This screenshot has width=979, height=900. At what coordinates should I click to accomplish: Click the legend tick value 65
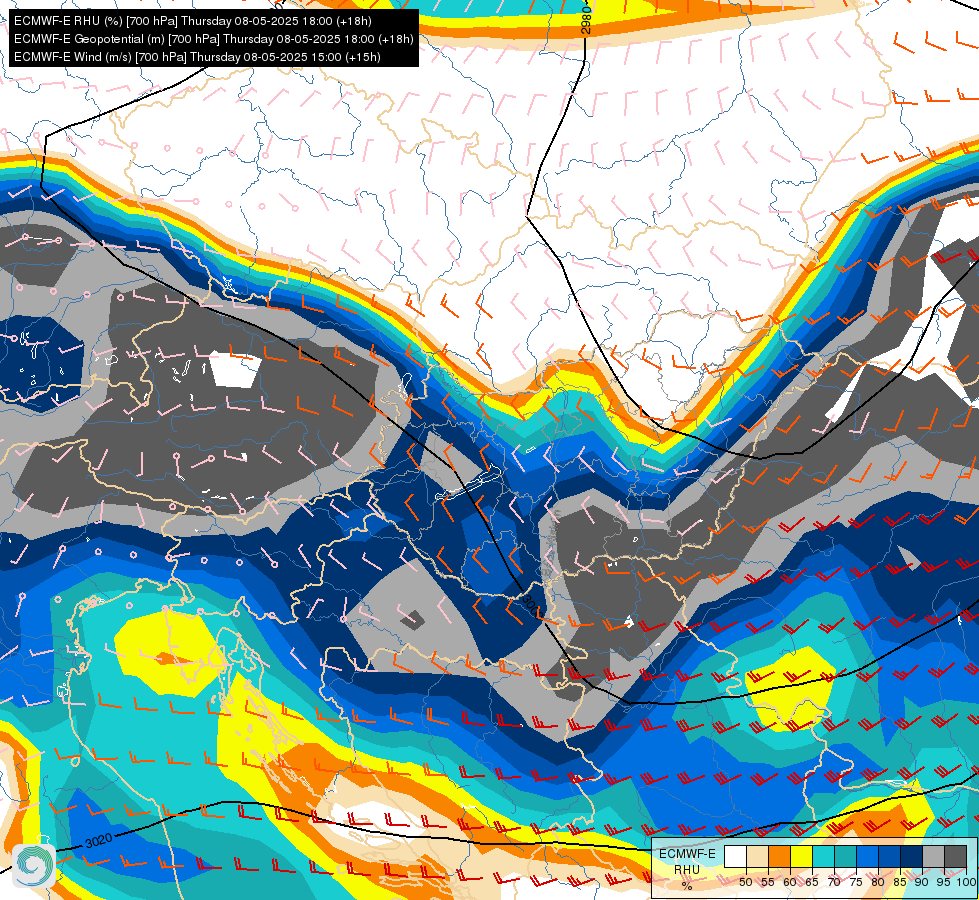click(x=812, y=883)
